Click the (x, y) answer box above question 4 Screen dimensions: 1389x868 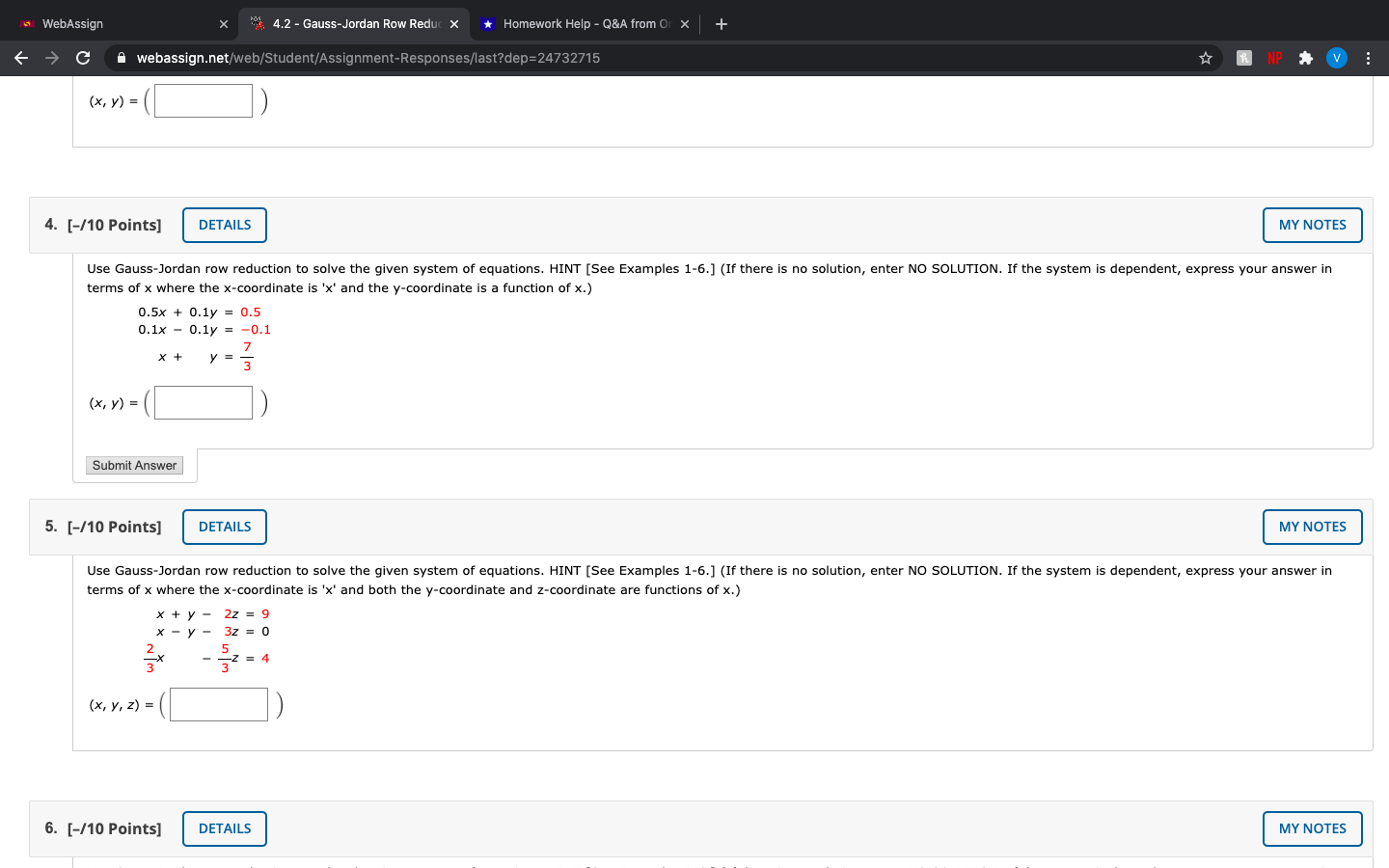(204, 101)
